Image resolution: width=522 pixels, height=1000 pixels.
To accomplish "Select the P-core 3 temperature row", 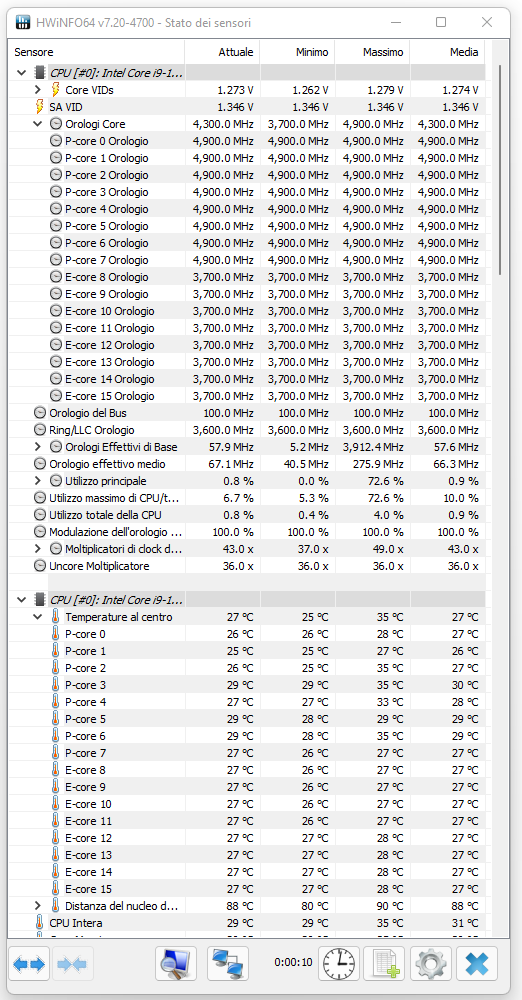I will 247,685.
